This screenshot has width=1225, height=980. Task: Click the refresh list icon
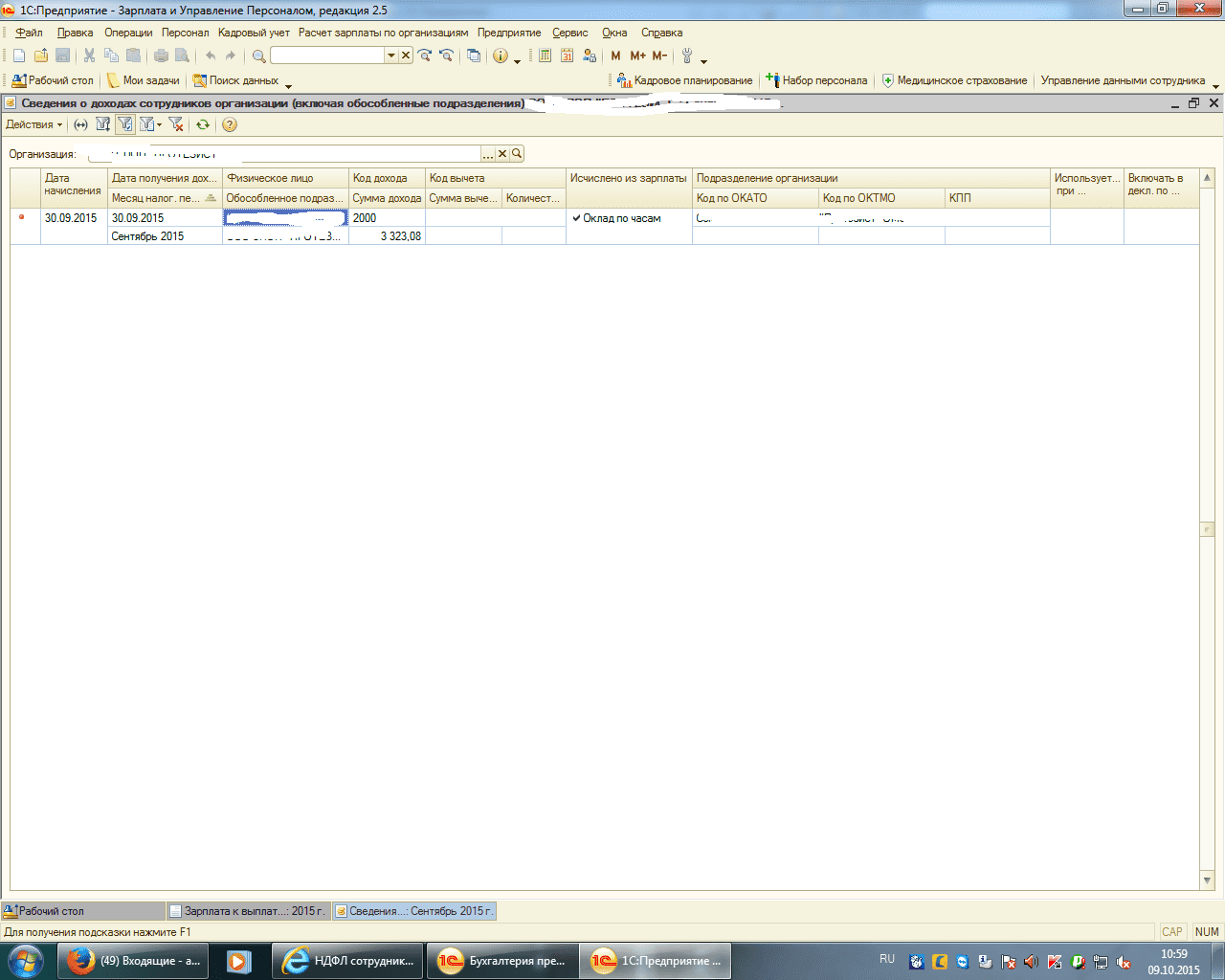(203, 124)
